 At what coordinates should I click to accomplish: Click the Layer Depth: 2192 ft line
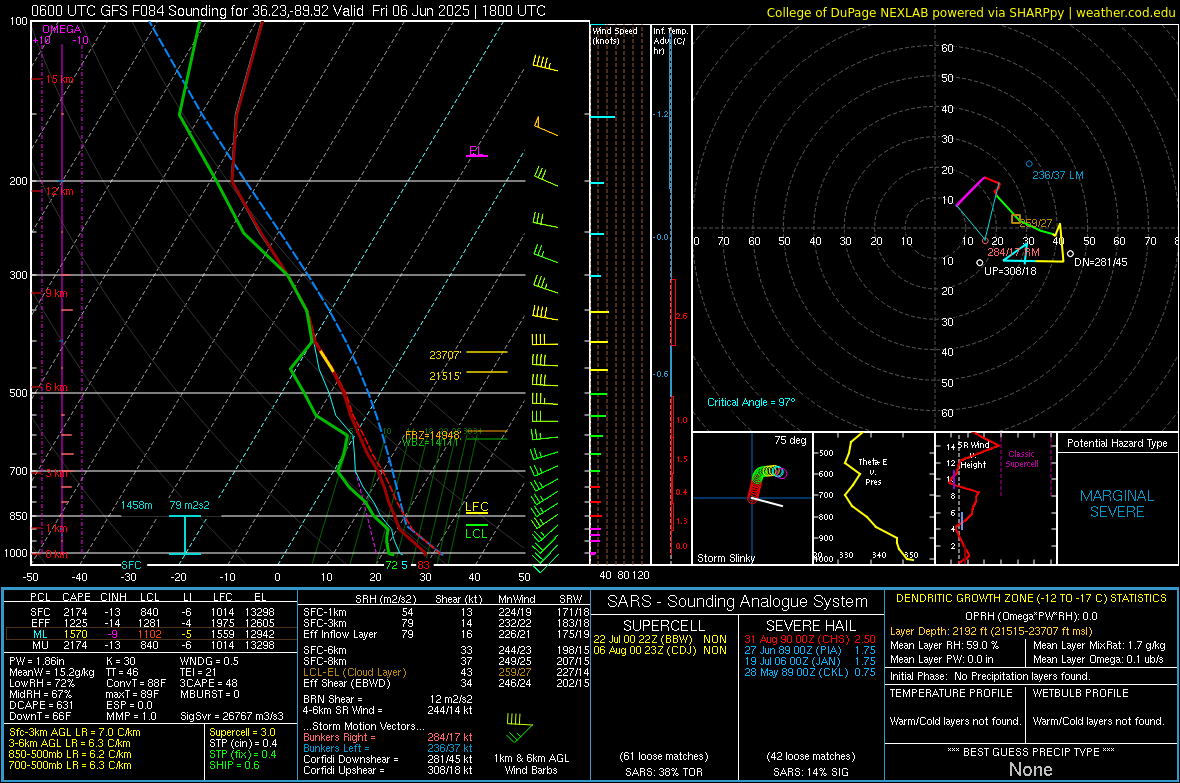point(990,631)
